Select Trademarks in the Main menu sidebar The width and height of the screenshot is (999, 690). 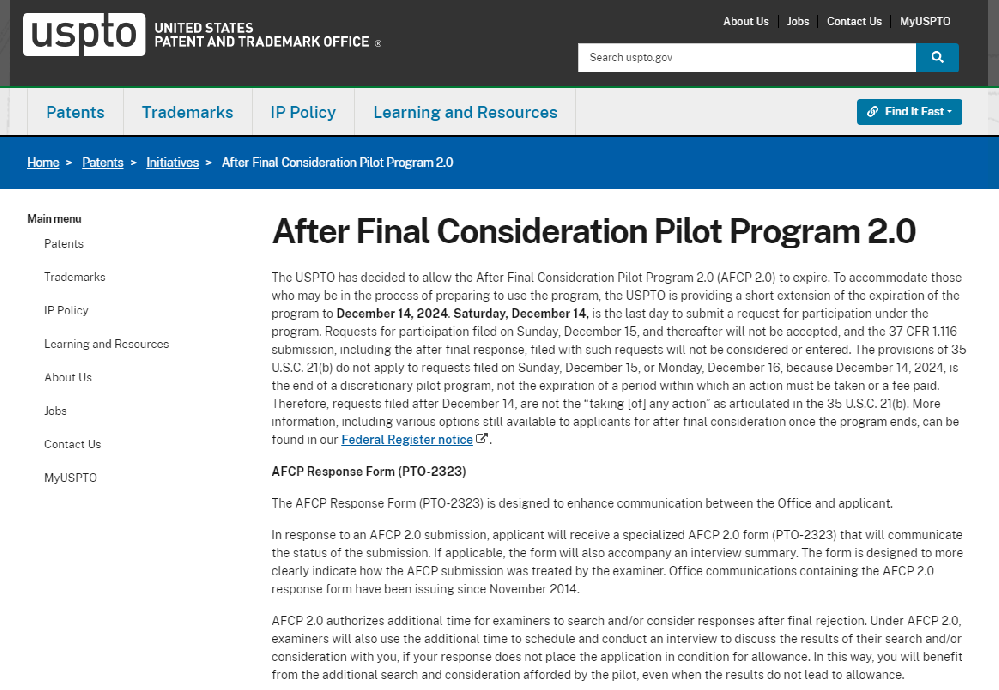pyautogui.click(x=75, y=277)
